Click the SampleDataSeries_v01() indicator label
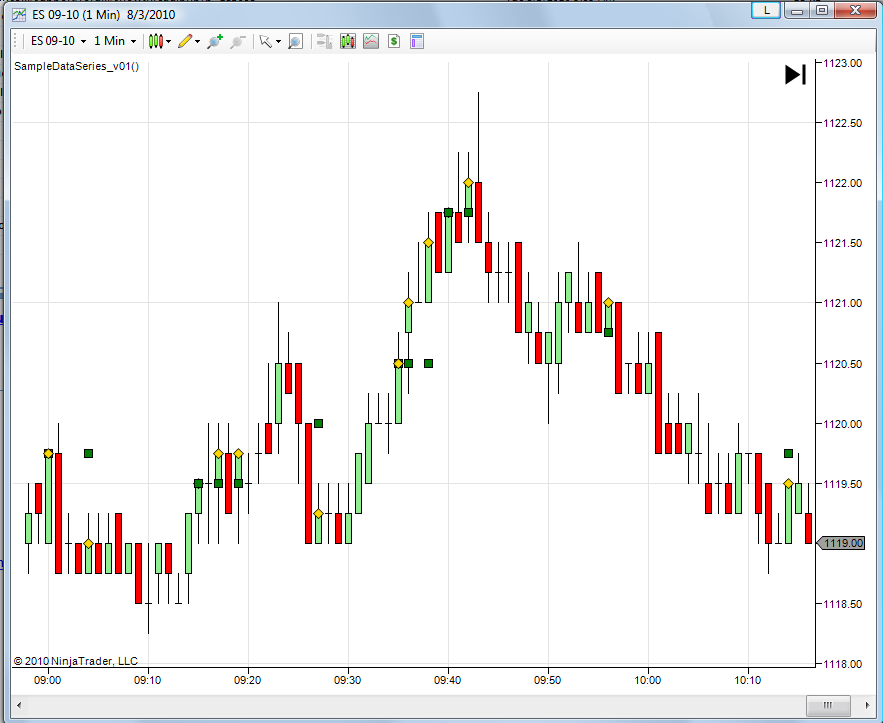This screenshot has width=883, height=723. point(77,66)
